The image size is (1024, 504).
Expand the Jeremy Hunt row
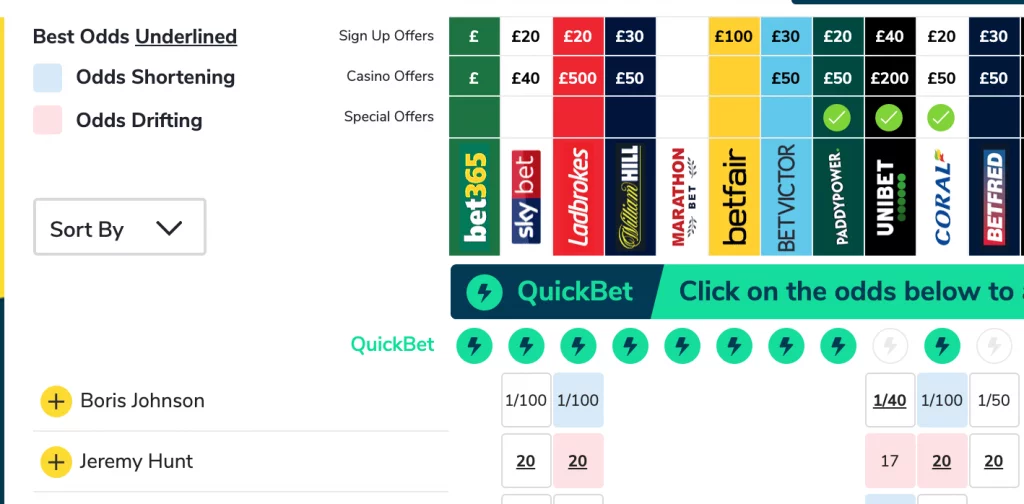coord(56,462)
